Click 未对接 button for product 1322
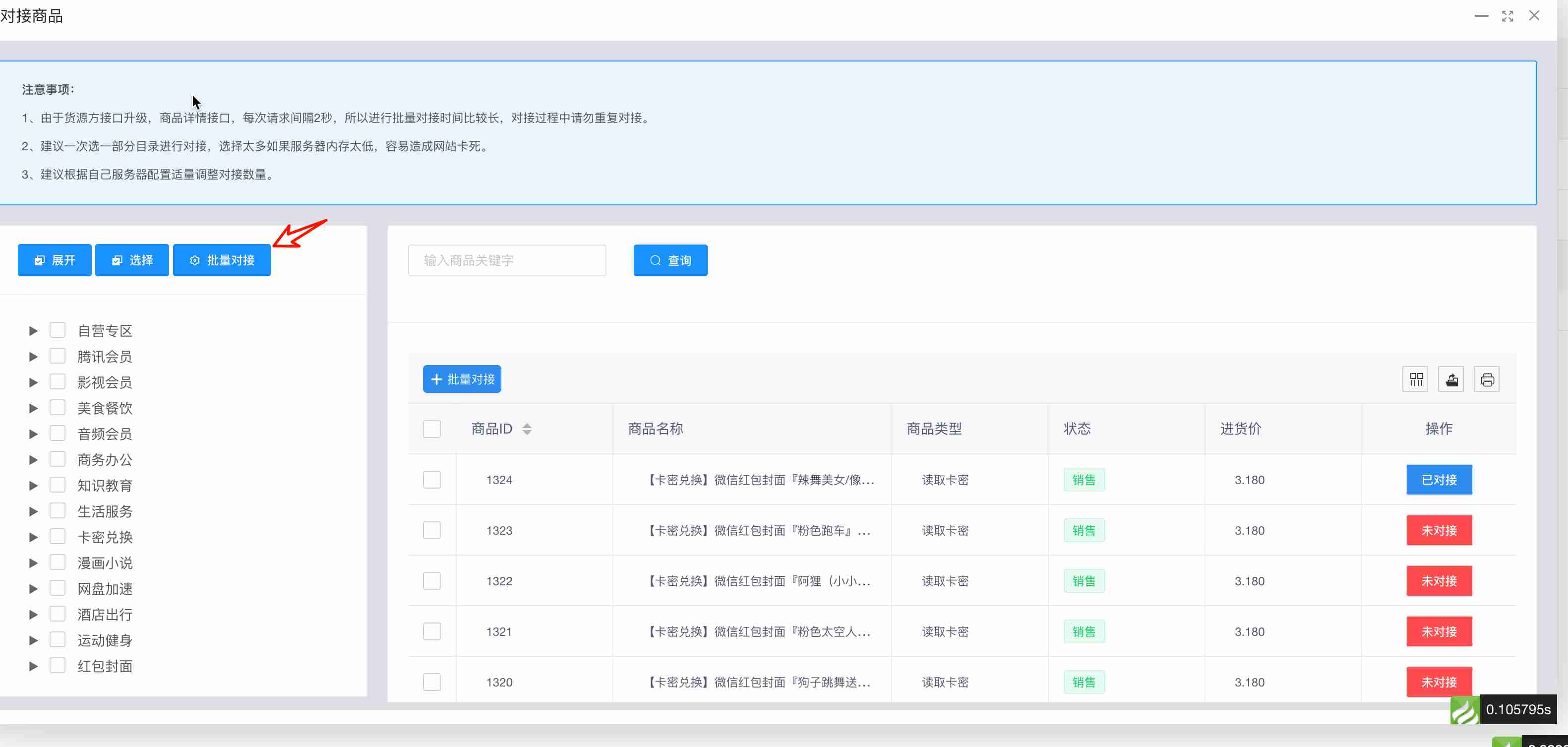 click(1439, 581)
